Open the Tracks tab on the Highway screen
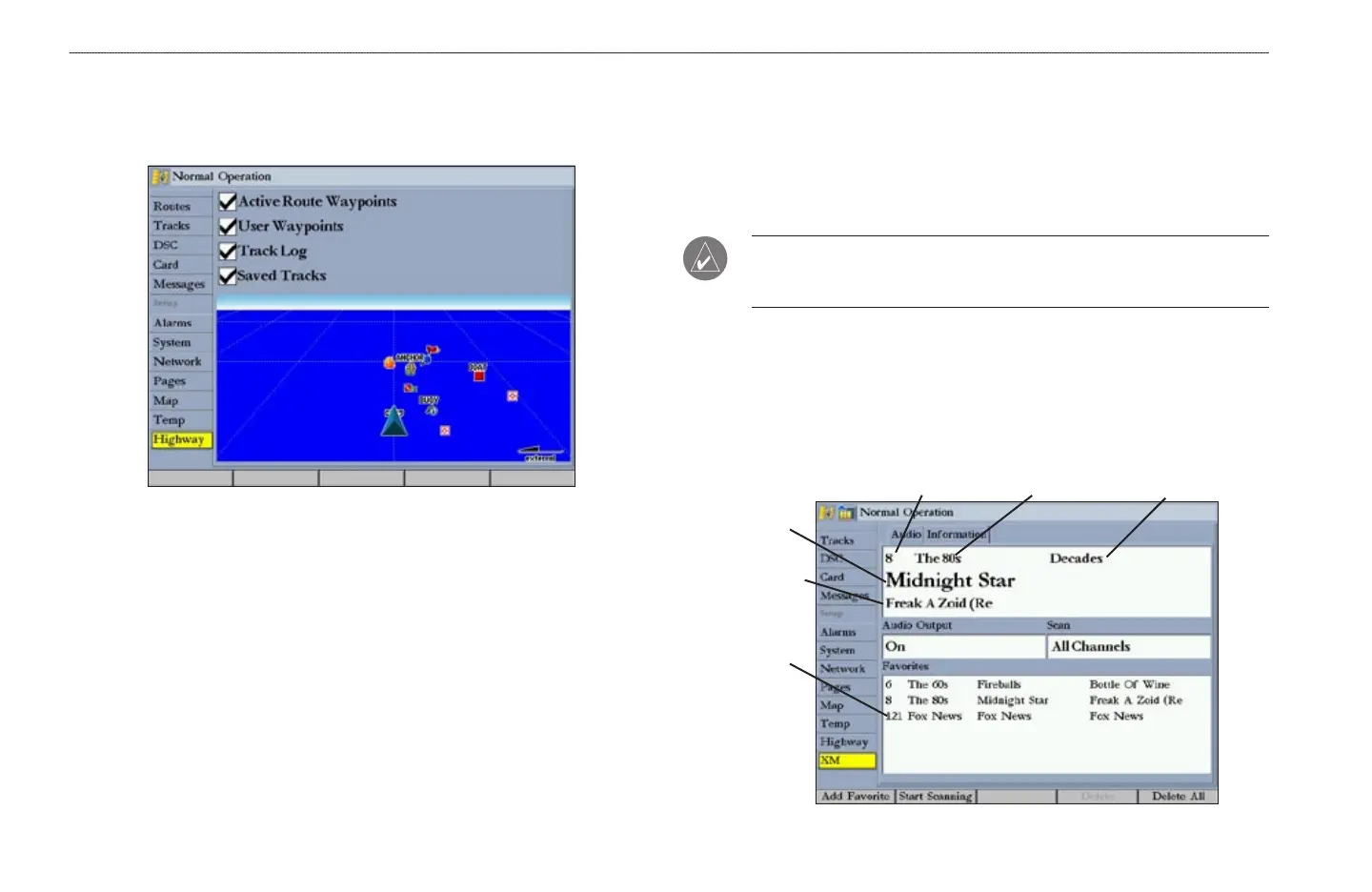This screenshot has width=1372, height=892. (180, 226)
